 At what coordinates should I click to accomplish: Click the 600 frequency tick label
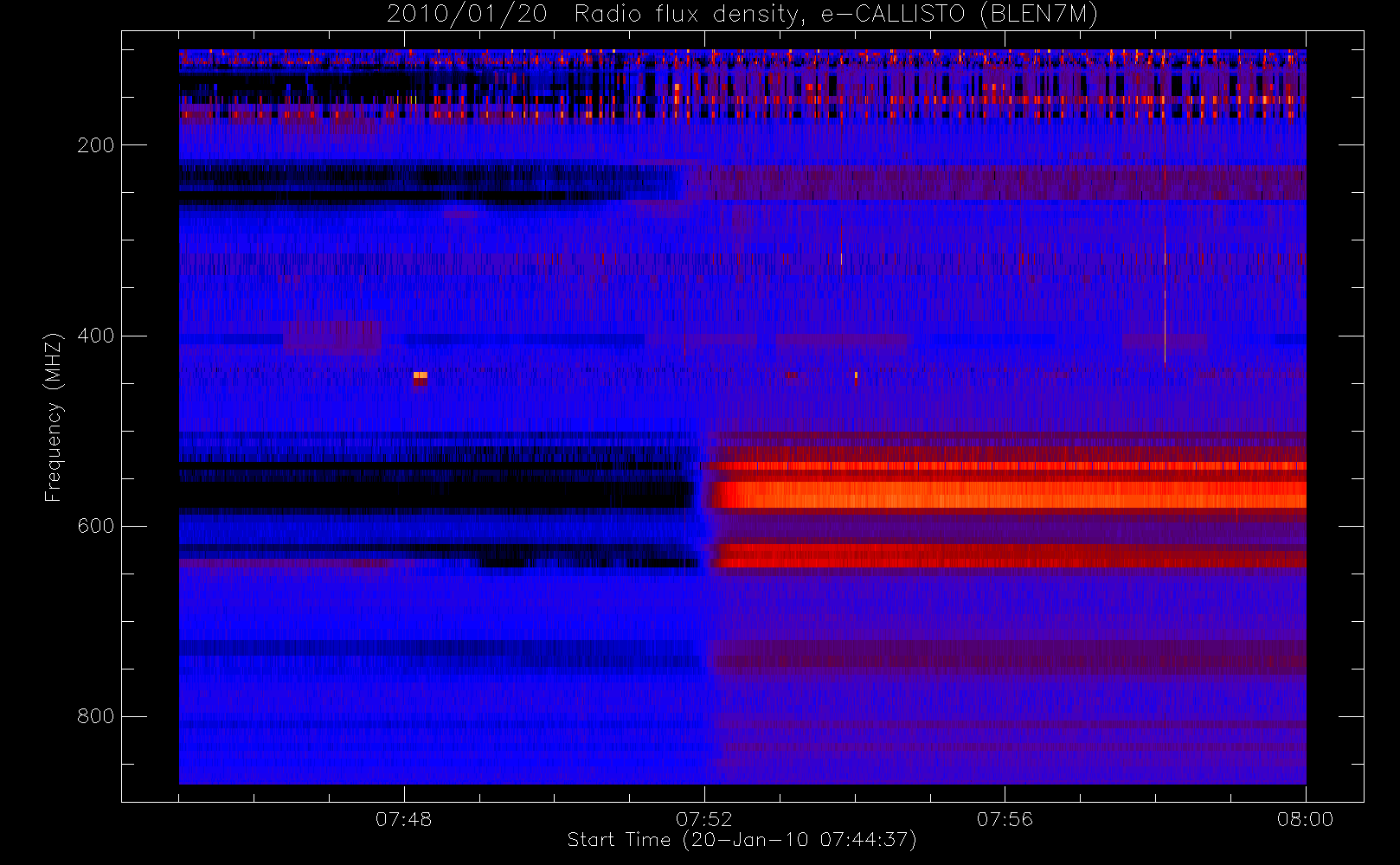(95, 526)
